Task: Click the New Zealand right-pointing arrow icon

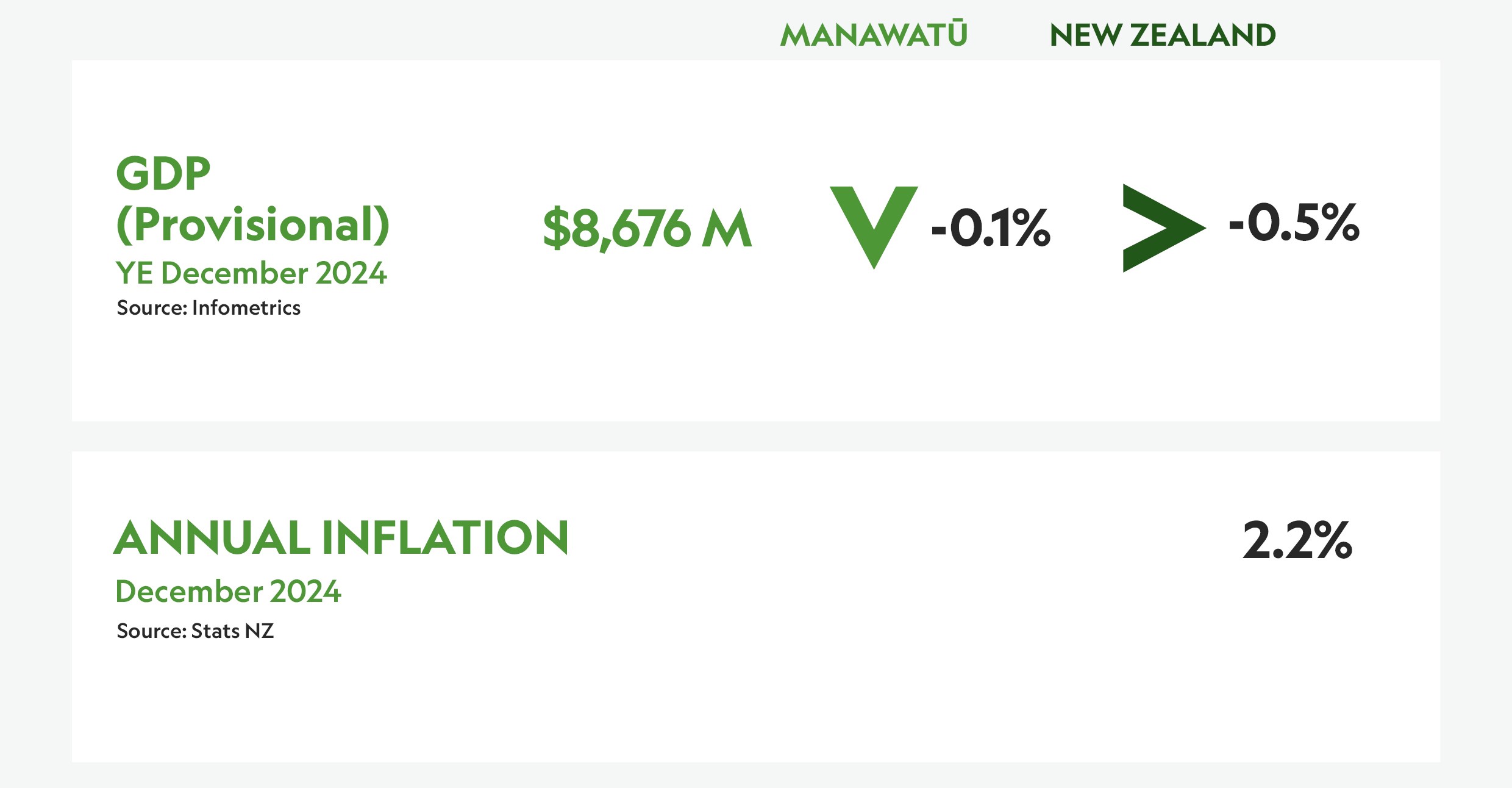Action: tap(1164, 227)
